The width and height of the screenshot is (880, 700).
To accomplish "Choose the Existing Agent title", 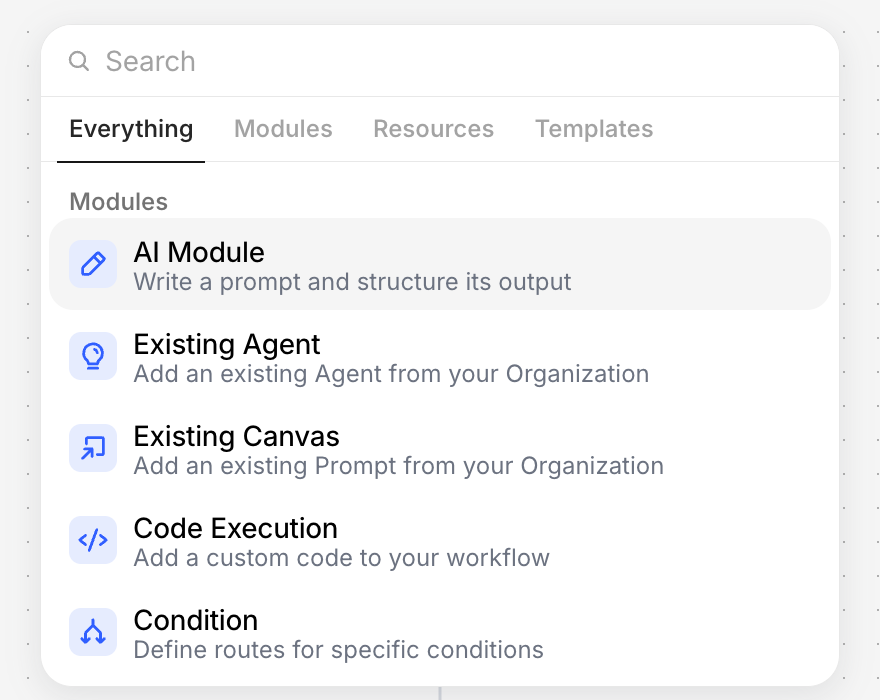I will [227, 345].
